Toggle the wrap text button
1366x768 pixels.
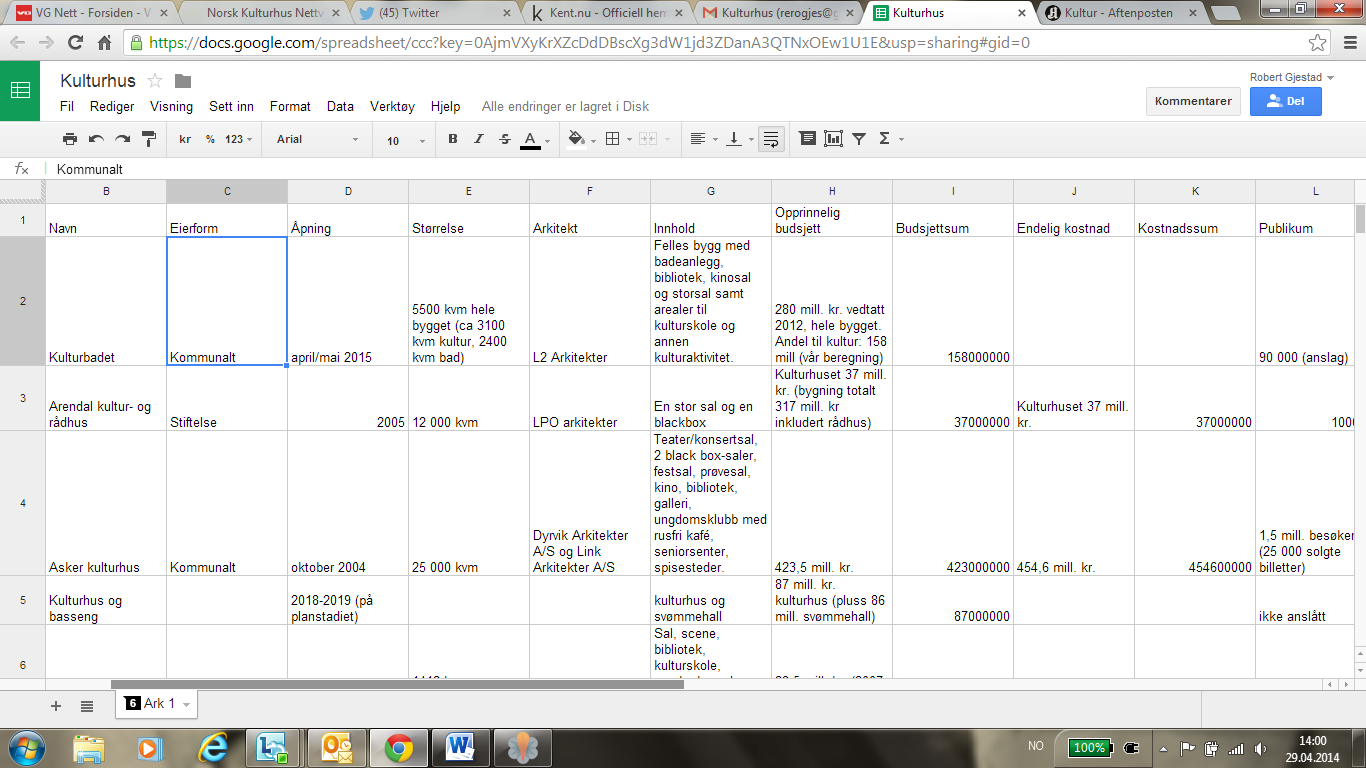click(x=771, y=139)
